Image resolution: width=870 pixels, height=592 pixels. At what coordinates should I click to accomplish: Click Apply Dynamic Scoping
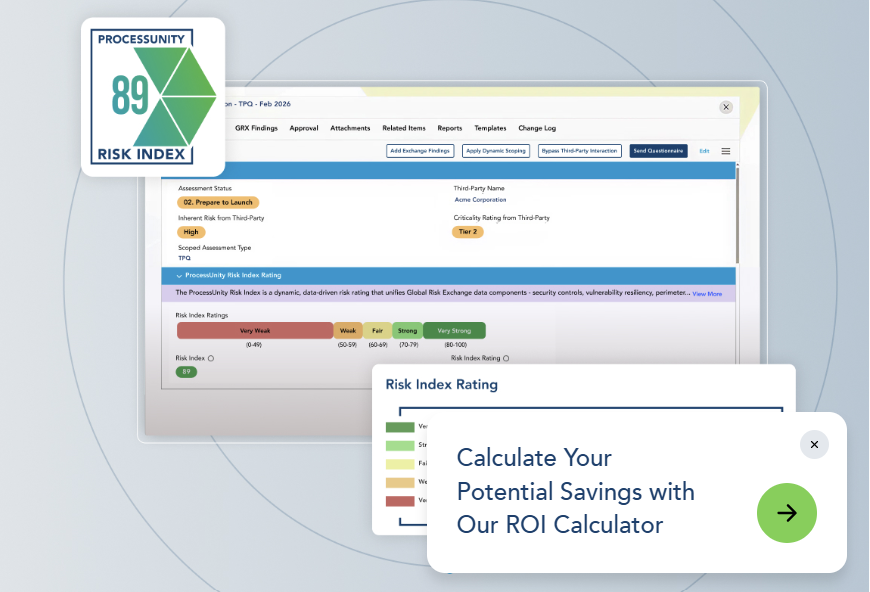tap(496, 151)
